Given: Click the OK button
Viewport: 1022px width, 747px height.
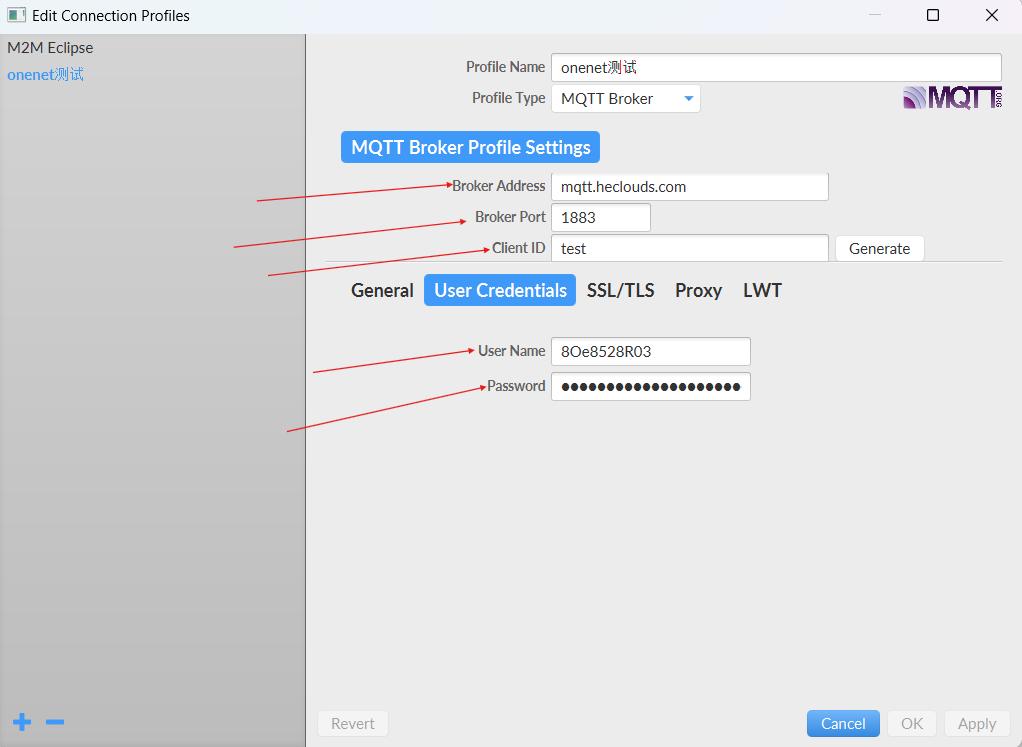Looking at the screenshot, I should coord(911,724).
